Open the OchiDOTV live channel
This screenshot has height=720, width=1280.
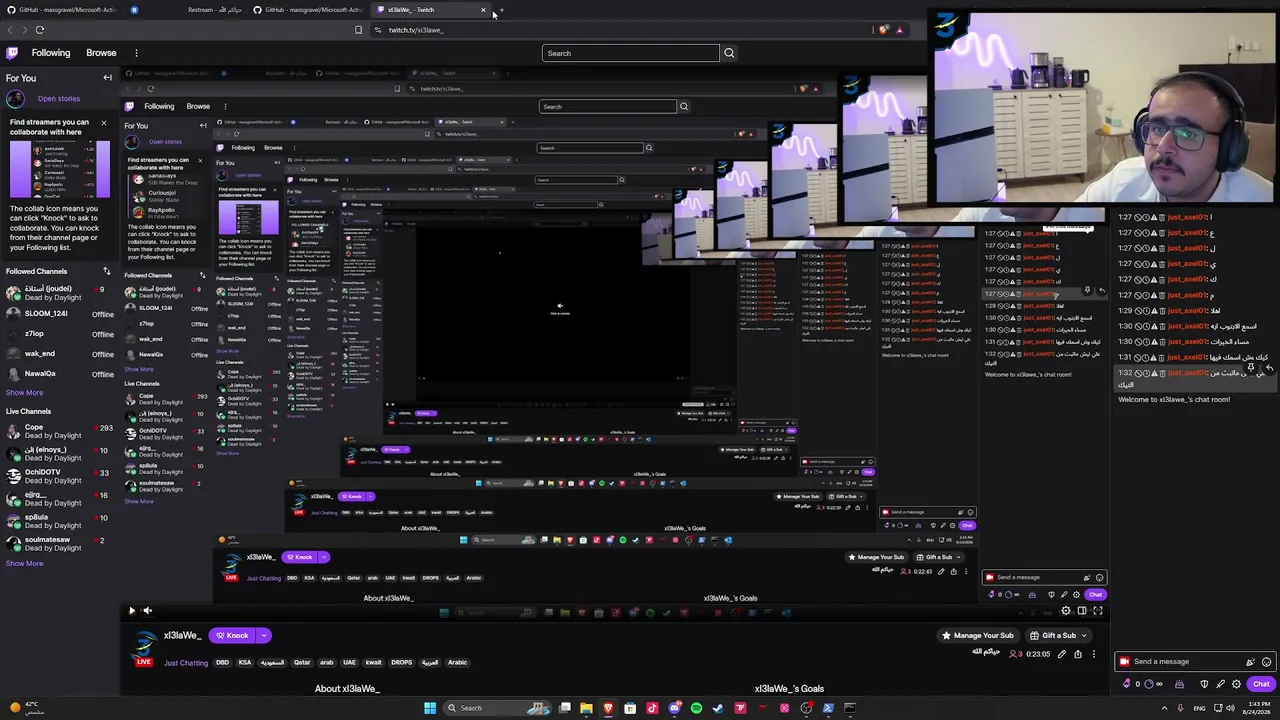60,476
